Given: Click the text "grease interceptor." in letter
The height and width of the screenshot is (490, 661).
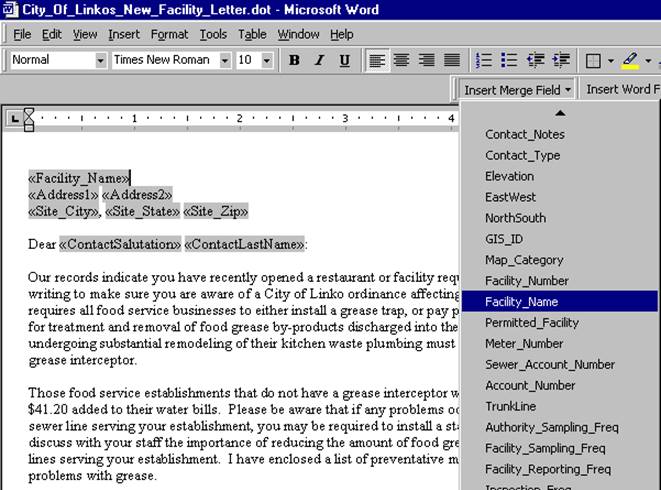Looking at the screenshot, I should (83, 360).
